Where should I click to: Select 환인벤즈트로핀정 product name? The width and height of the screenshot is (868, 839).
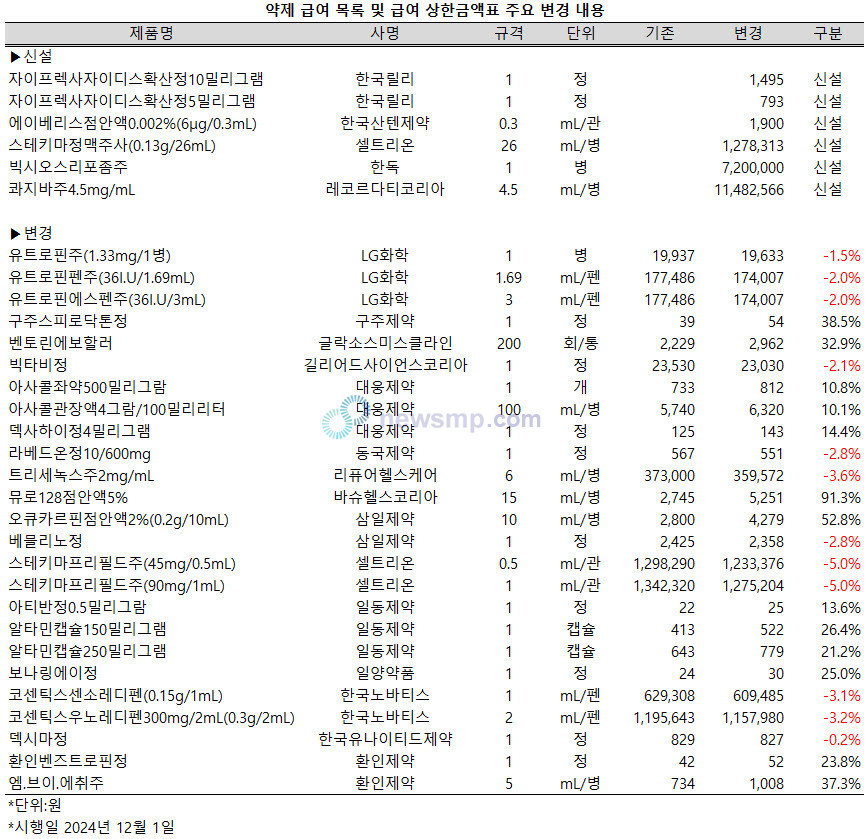point(68,761)
